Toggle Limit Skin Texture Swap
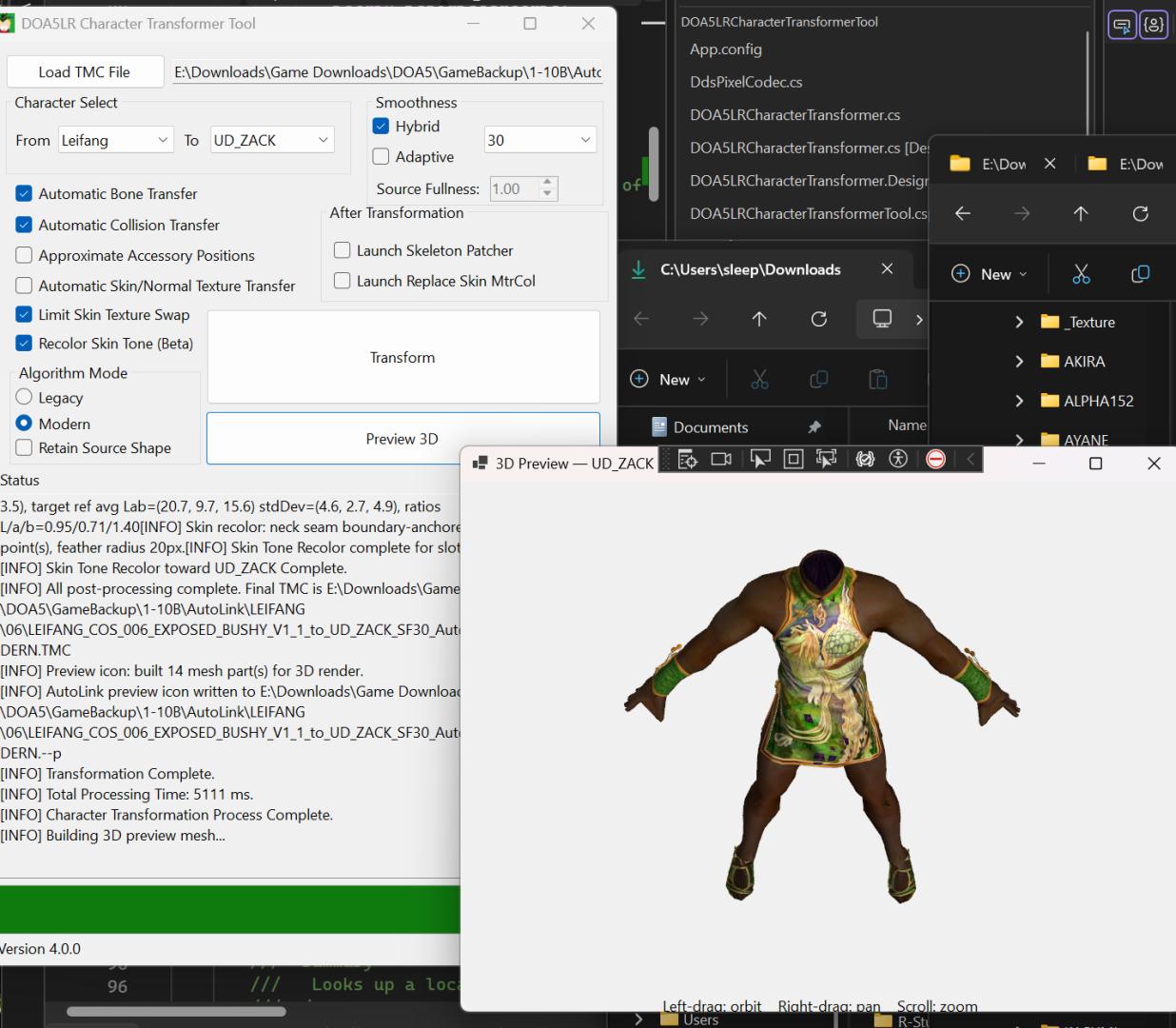Viewport: 1176px width, 1028px height. (x=25, y=314)
